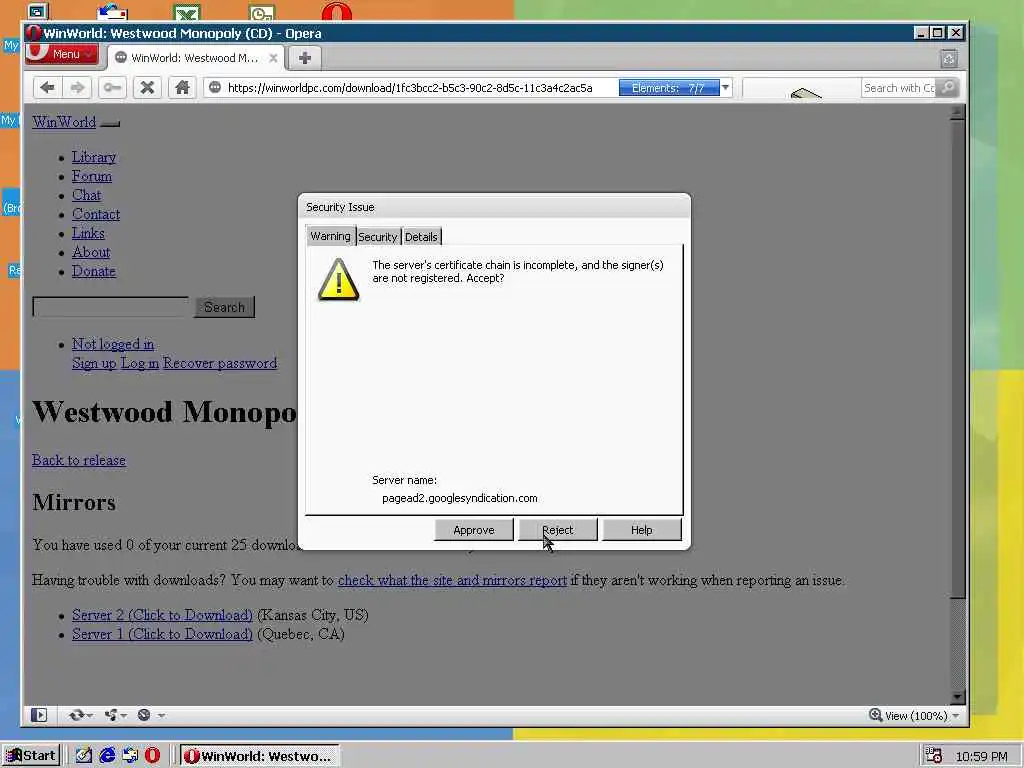Download from Server 1 (Quebec)
Image resolution: width=1024 pixels, height=768 pixels.
click(x=162, y=634)
